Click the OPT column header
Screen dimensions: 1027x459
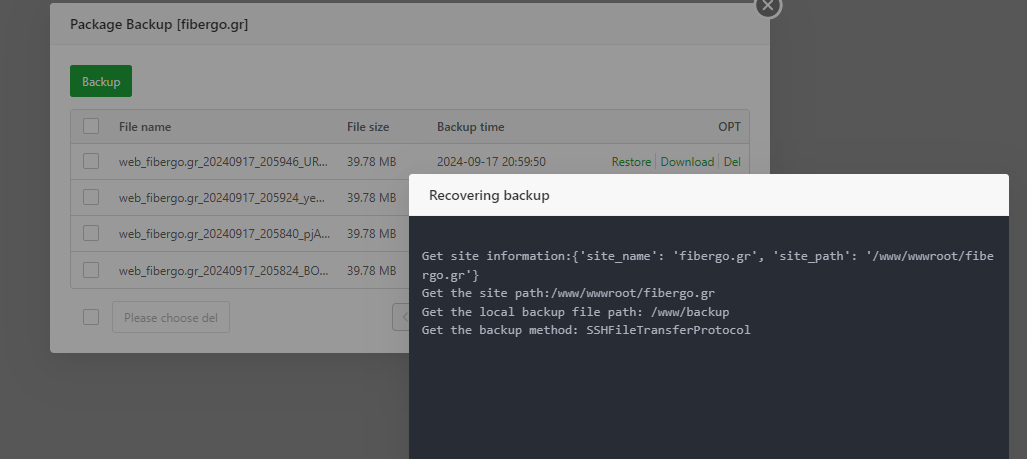coord(729,127)
